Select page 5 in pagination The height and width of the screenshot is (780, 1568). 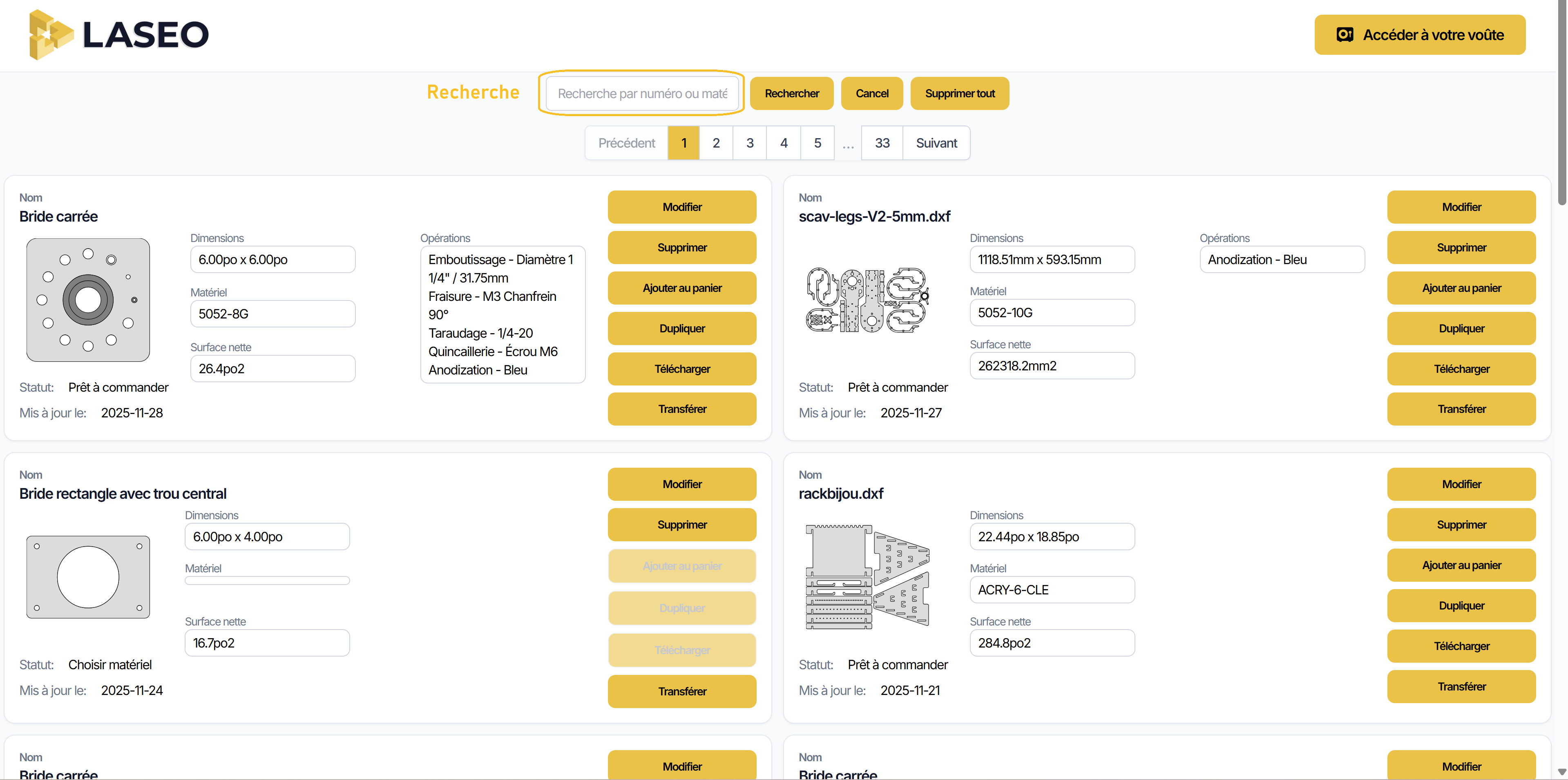[x=817, y=143]
